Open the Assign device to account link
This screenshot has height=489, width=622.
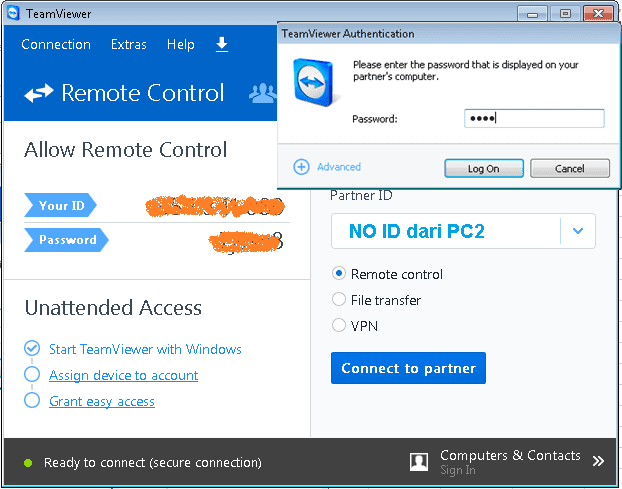coord(123,375)
